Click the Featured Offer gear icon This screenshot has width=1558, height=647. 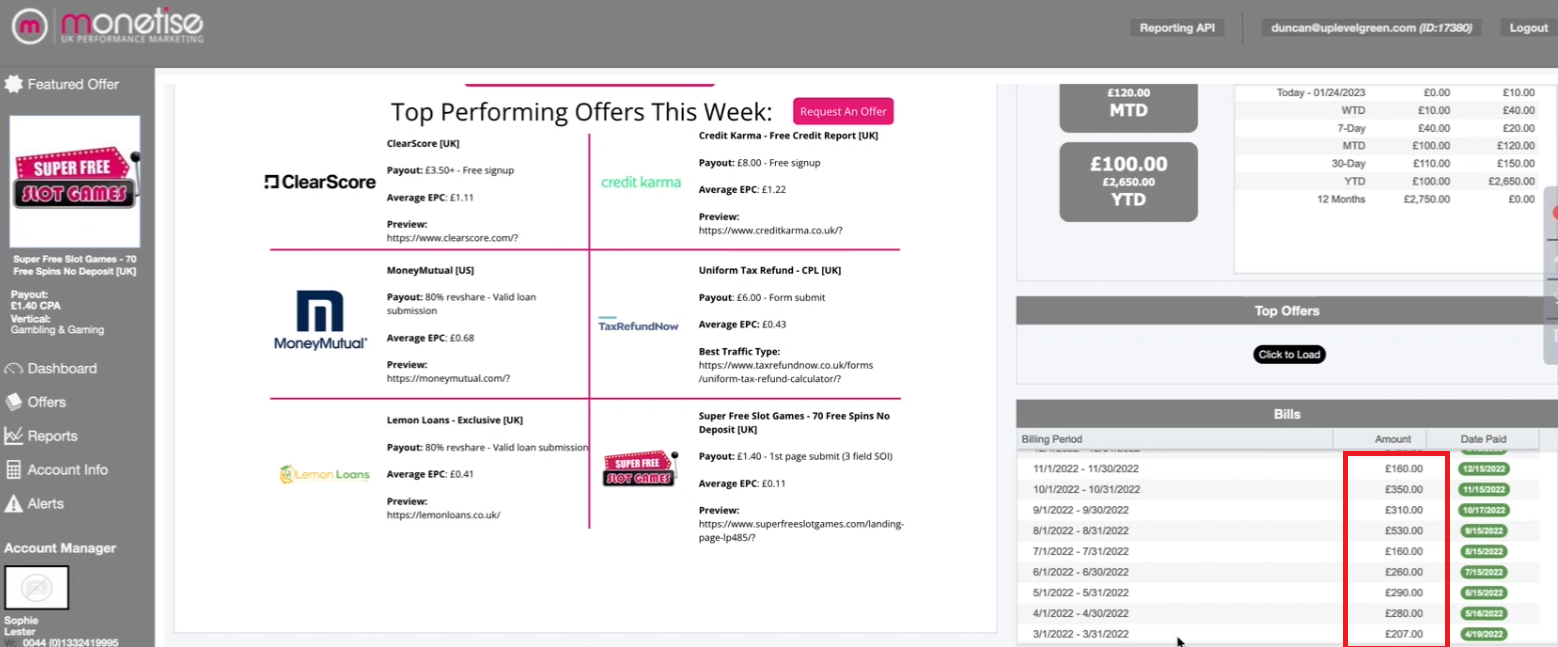point(13,84)
